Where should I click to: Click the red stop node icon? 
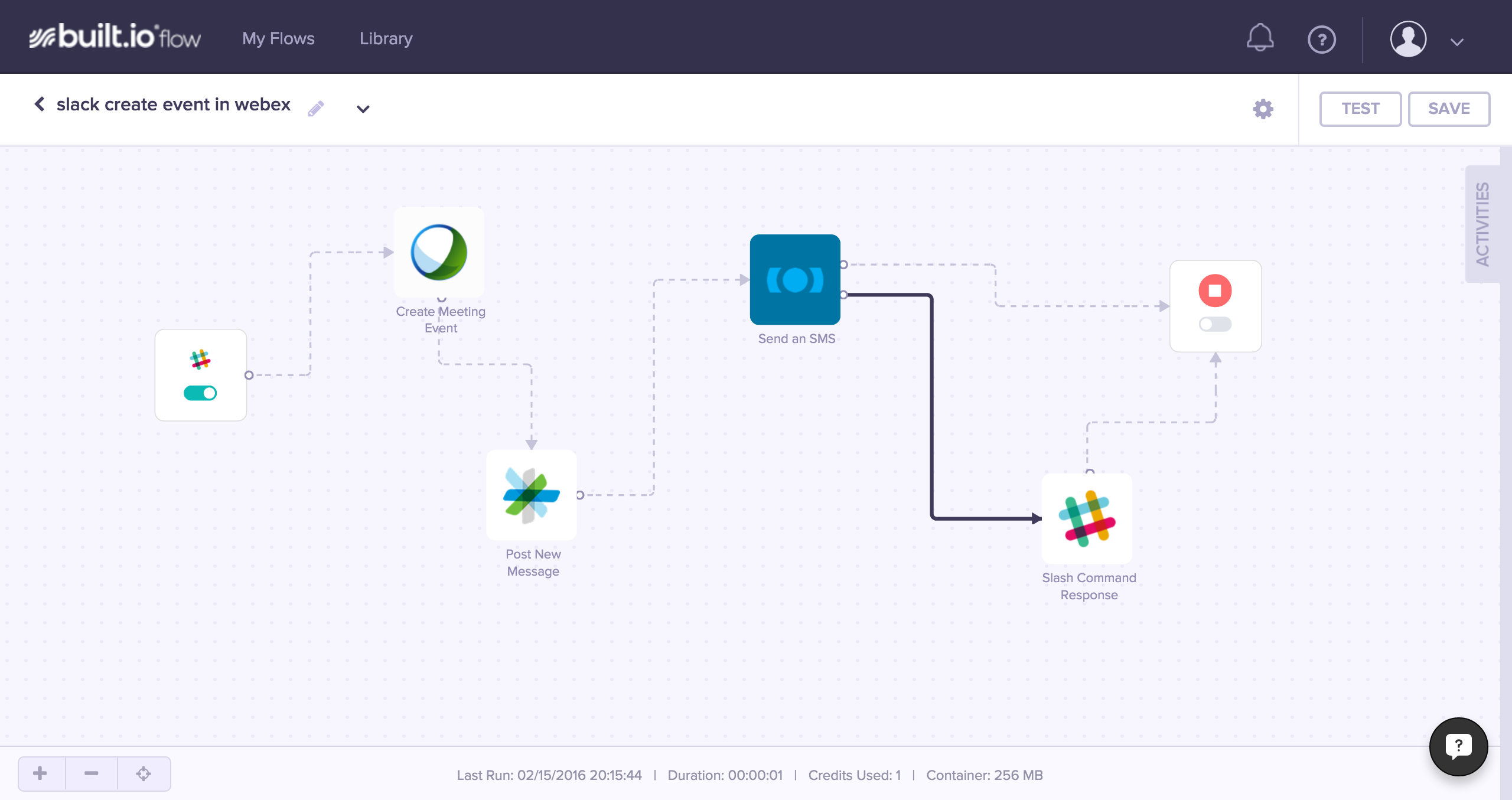coord(1215,290)
